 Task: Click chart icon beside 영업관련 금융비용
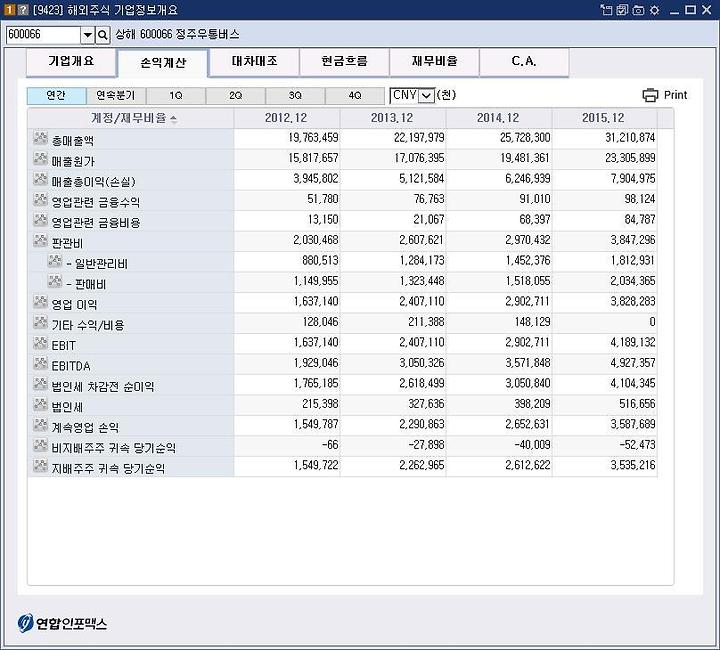[x=40, y=220]
